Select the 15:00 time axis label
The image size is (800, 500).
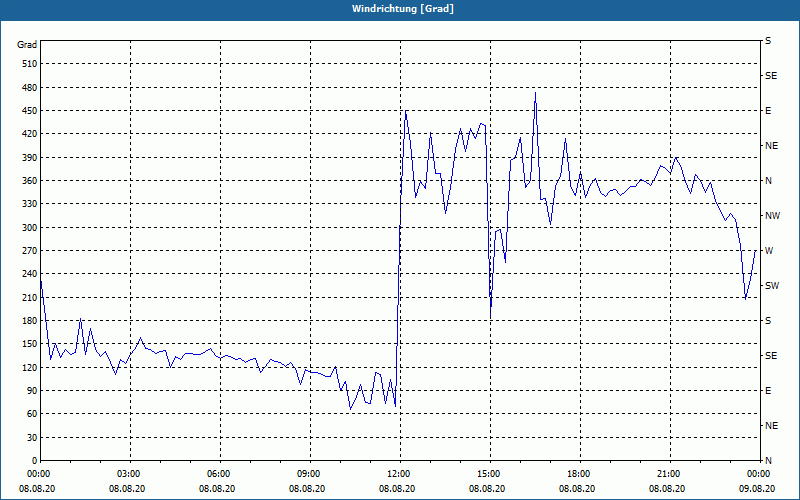tap(487, 474)
